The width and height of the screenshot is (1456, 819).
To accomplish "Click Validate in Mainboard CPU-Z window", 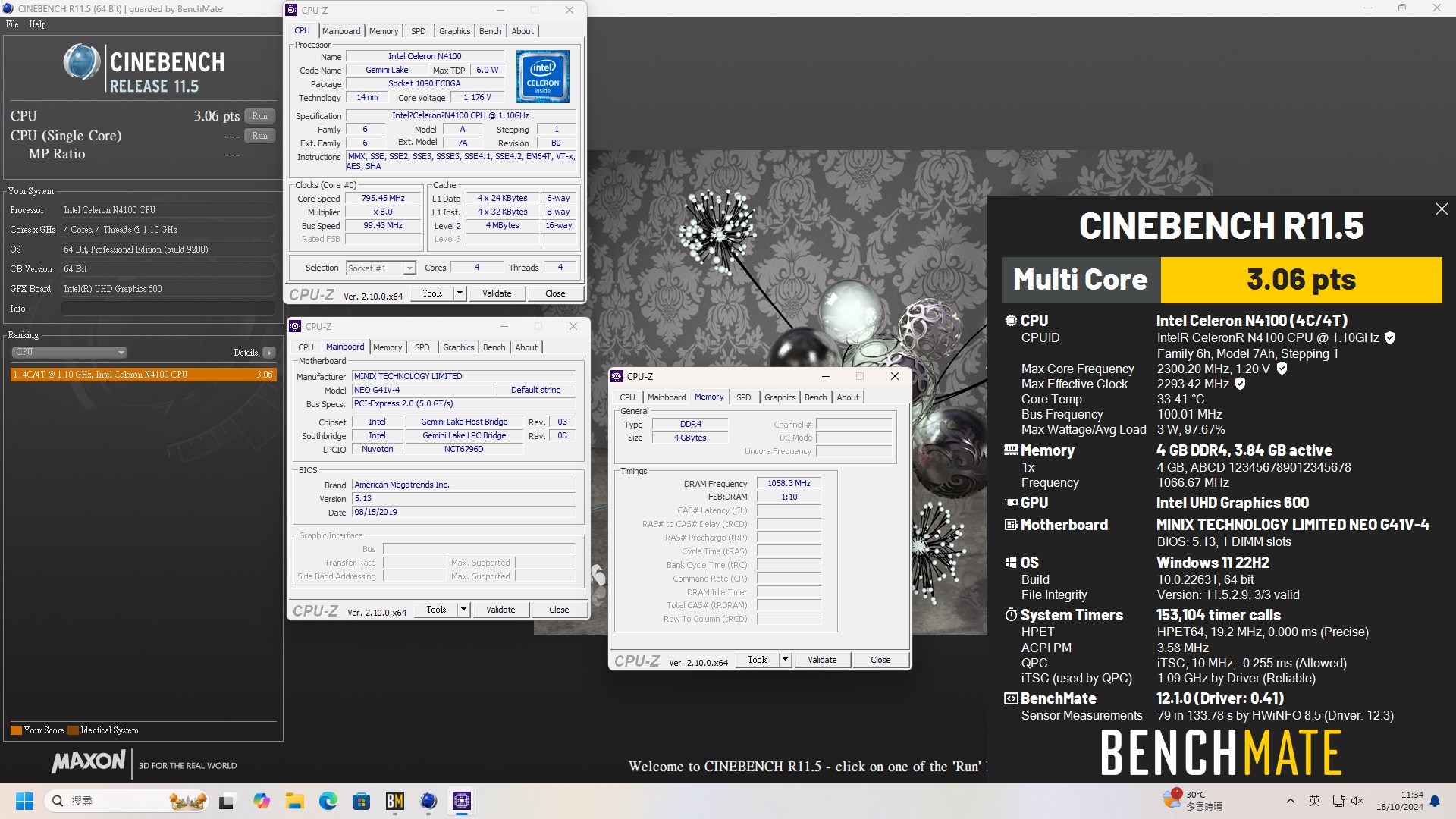I will [x=500, y=610].
